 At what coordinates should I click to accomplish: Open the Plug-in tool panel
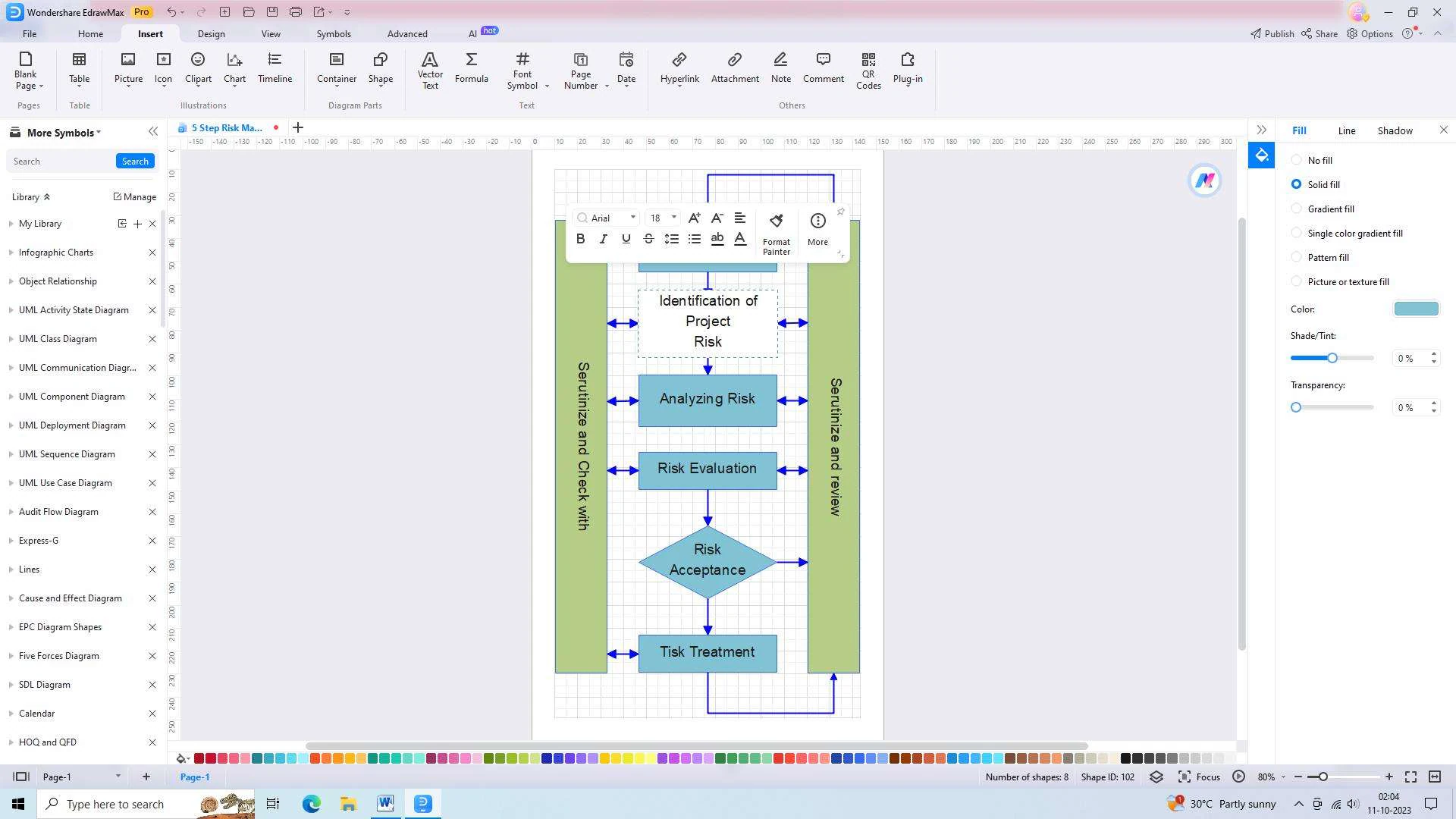pyautogui.click(x=907, y=66)
